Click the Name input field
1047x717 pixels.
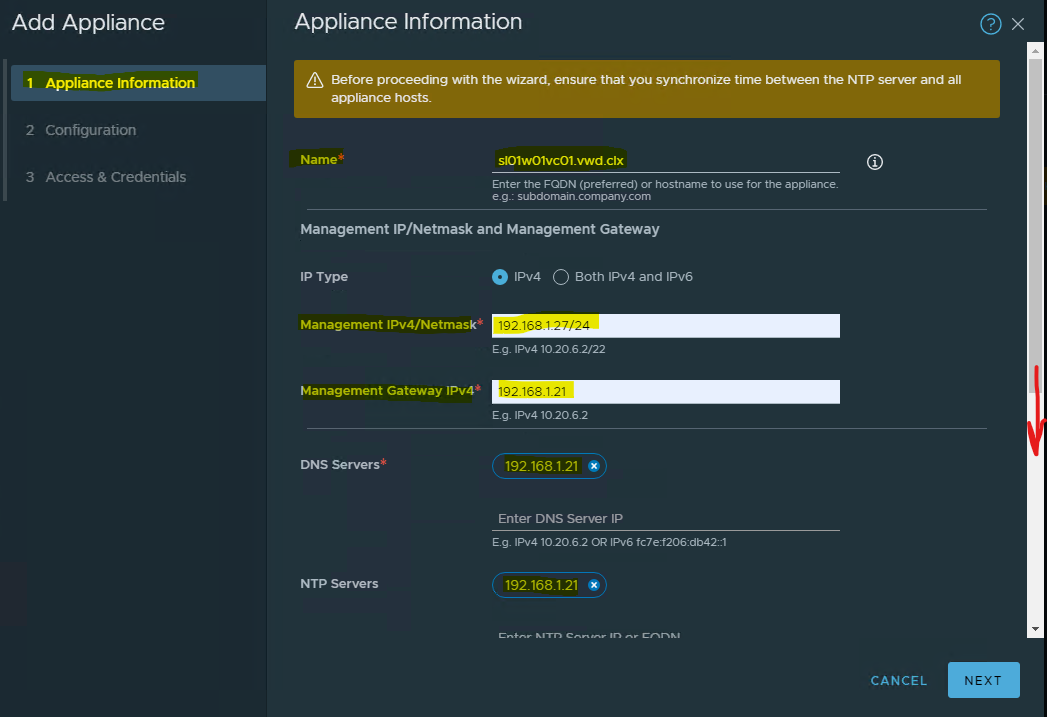pyautogui.click(x=665, y=160)
